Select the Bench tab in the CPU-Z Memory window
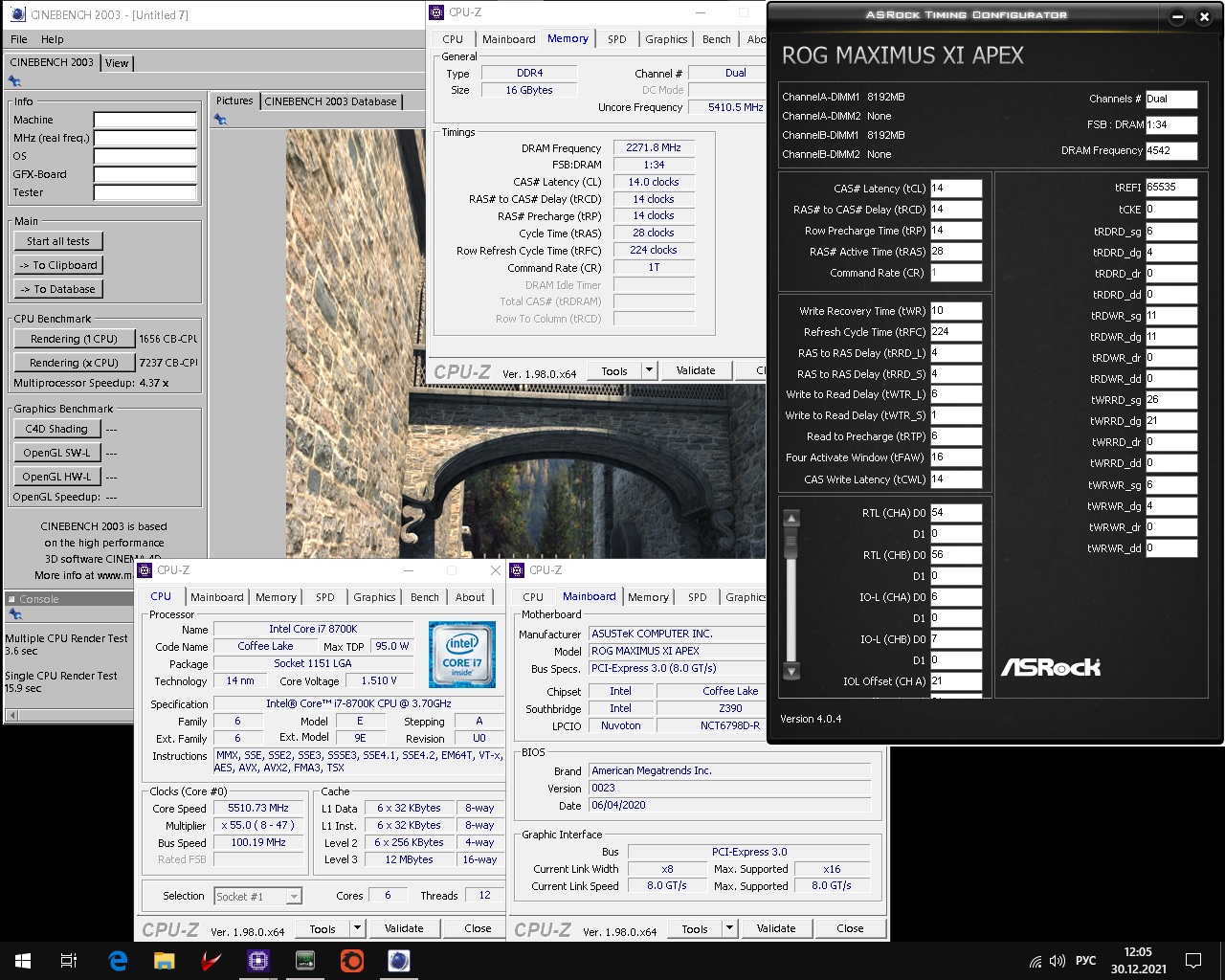Screen dimensions: 1225x980 click(x=717, y=39)
